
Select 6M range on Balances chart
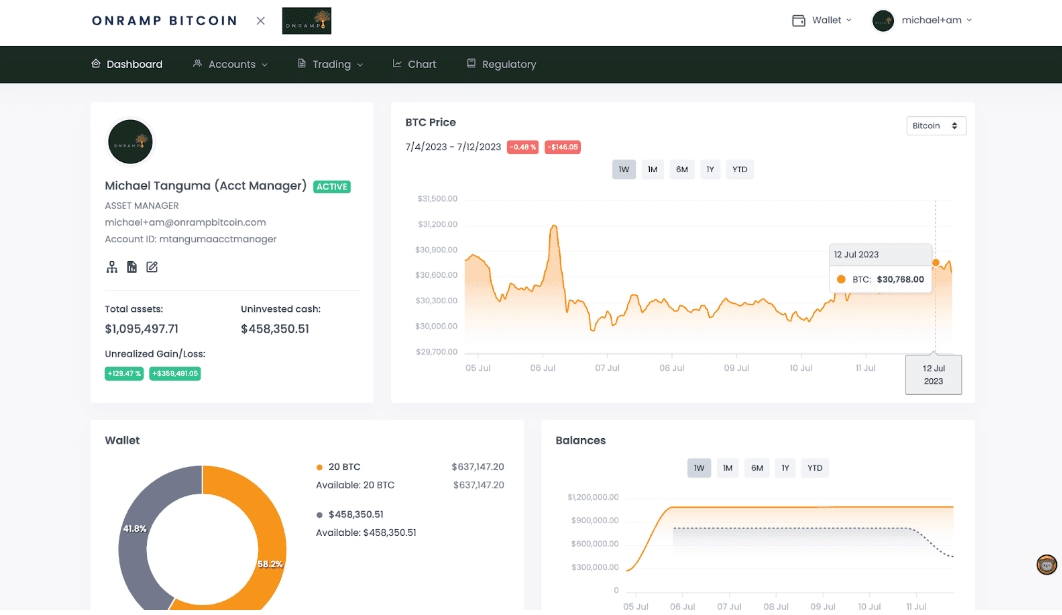[757, 468]
